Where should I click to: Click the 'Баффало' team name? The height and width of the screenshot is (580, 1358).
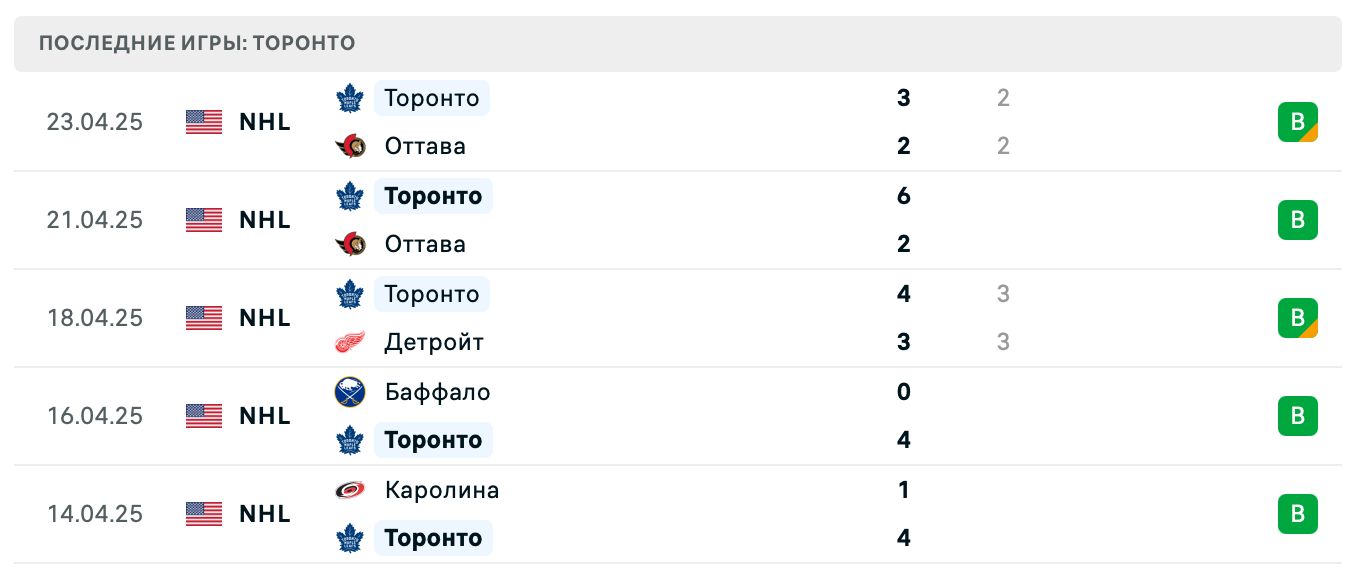[437, 392]
